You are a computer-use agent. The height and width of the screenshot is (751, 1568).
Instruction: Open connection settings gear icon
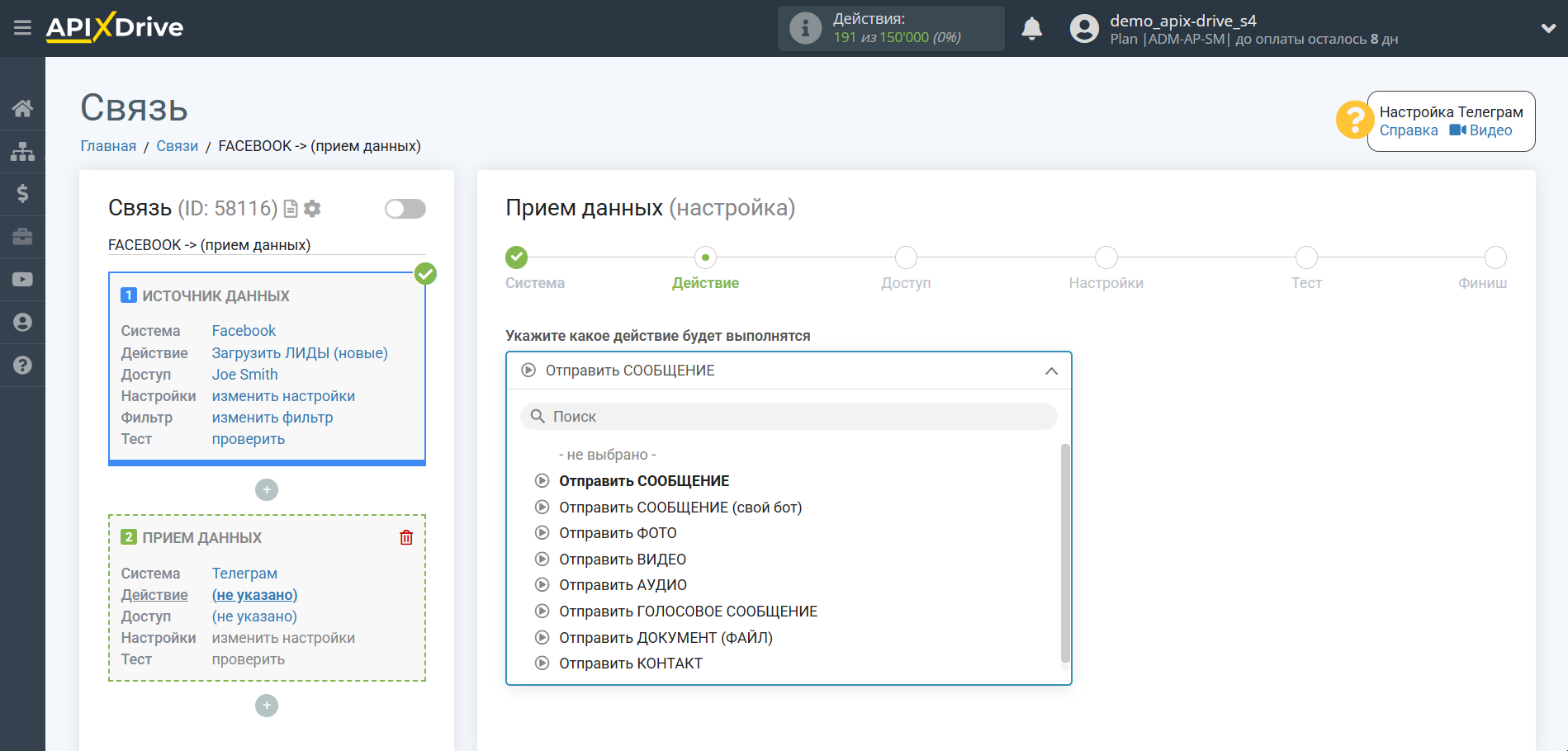pyautogui.click(x=312, y=209)
